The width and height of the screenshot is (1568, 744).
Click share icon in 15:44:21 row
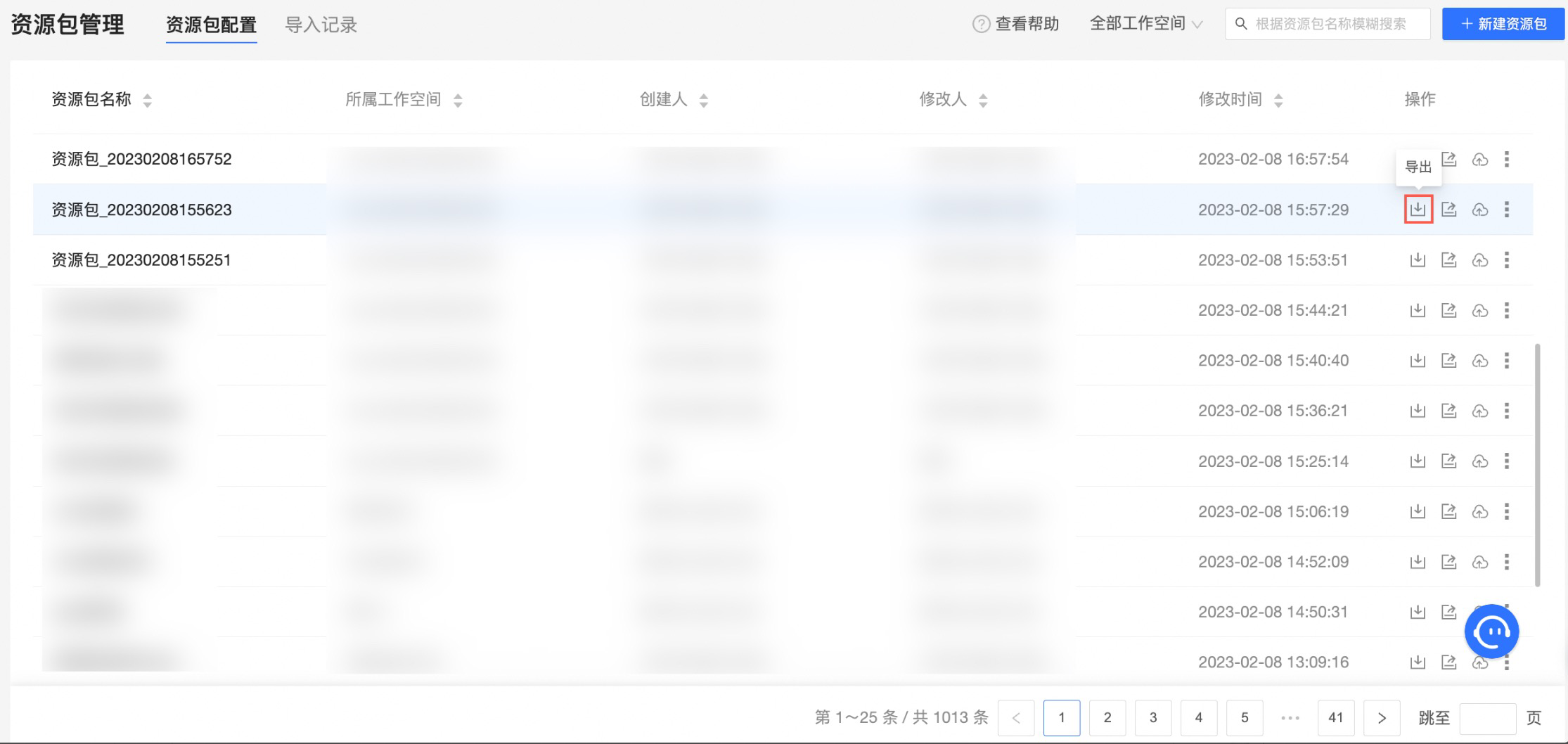(x=1448, y=310)
